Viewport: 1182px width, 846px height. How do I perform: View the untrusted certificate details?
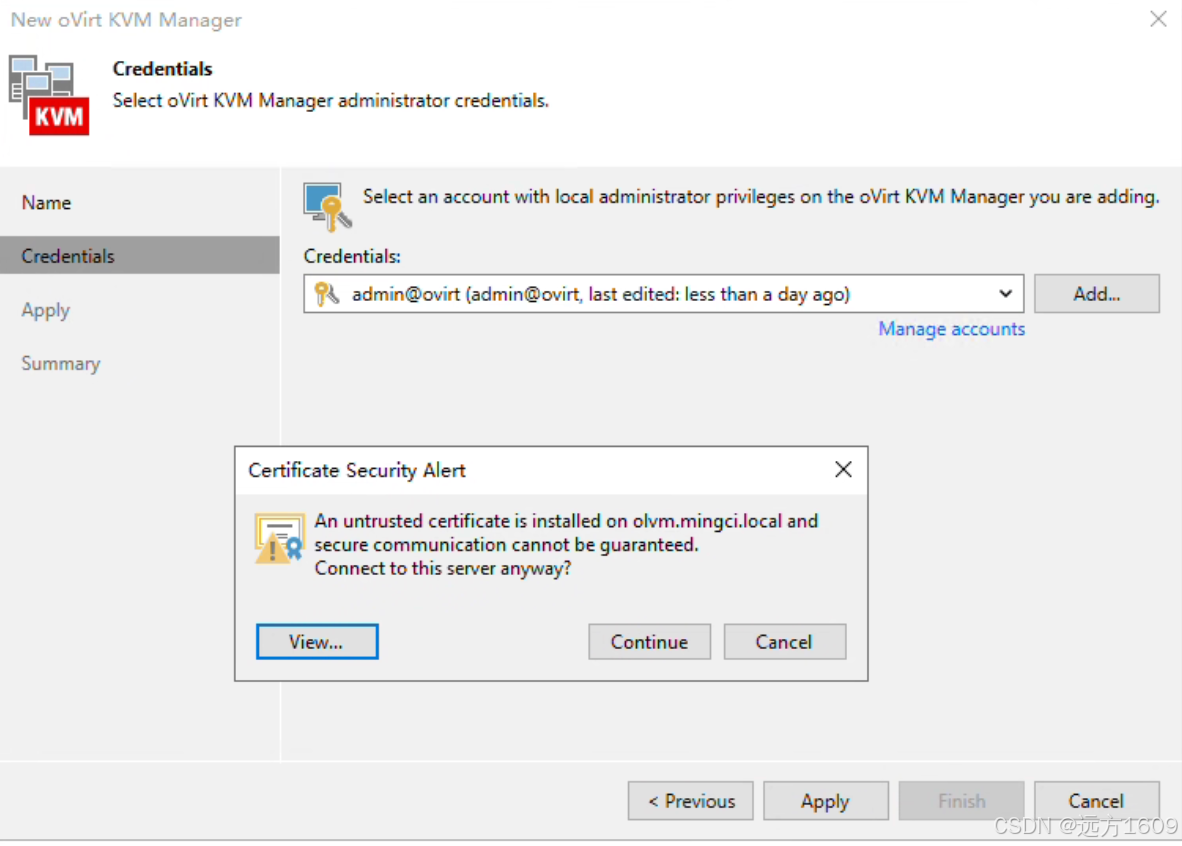click(317, 642)
